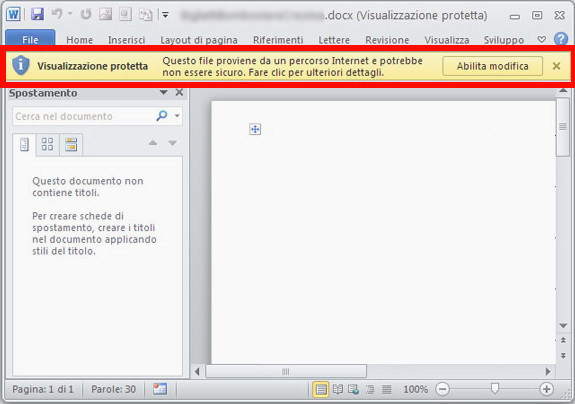Switch to the Home ribbon tab
The image size is (575, 404).
tap(79, 40)
